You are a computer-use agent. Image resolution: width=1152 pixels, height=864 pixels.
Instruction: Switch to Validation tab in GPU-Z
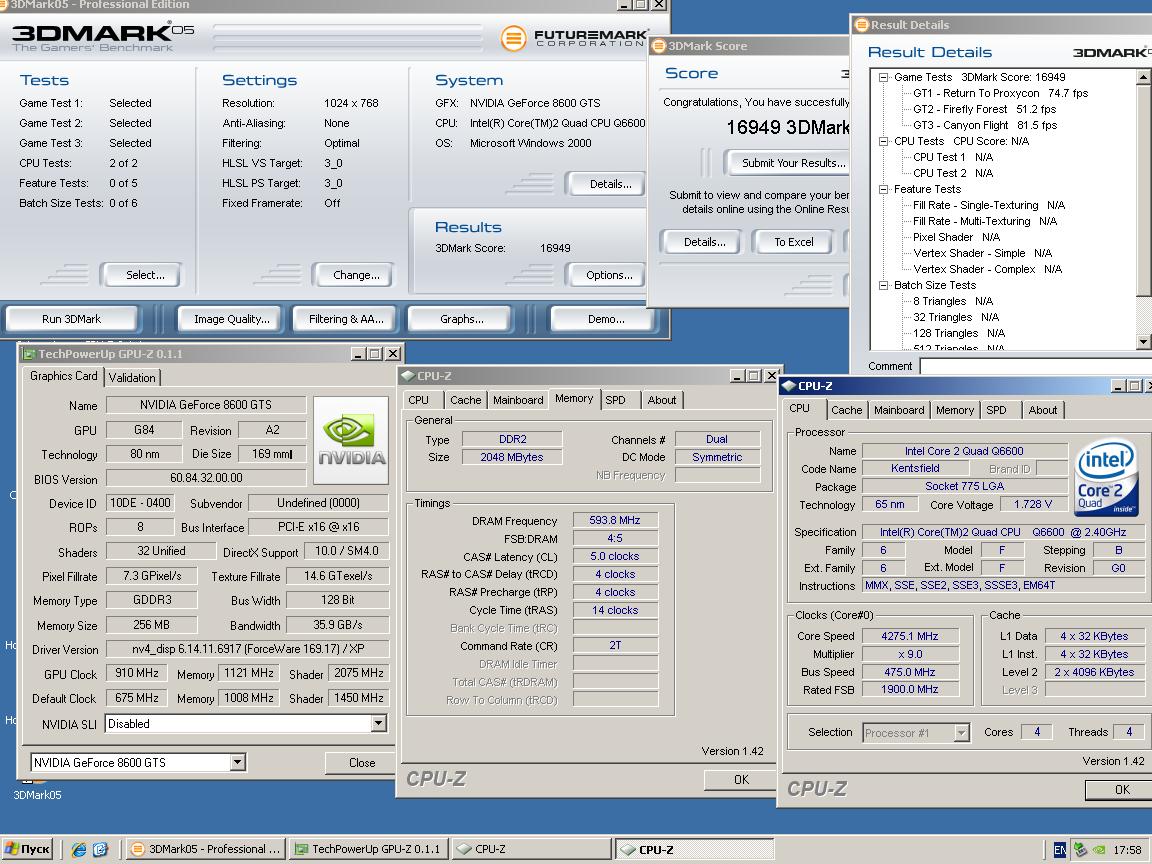pyautogui.click(x=132, y=378)
